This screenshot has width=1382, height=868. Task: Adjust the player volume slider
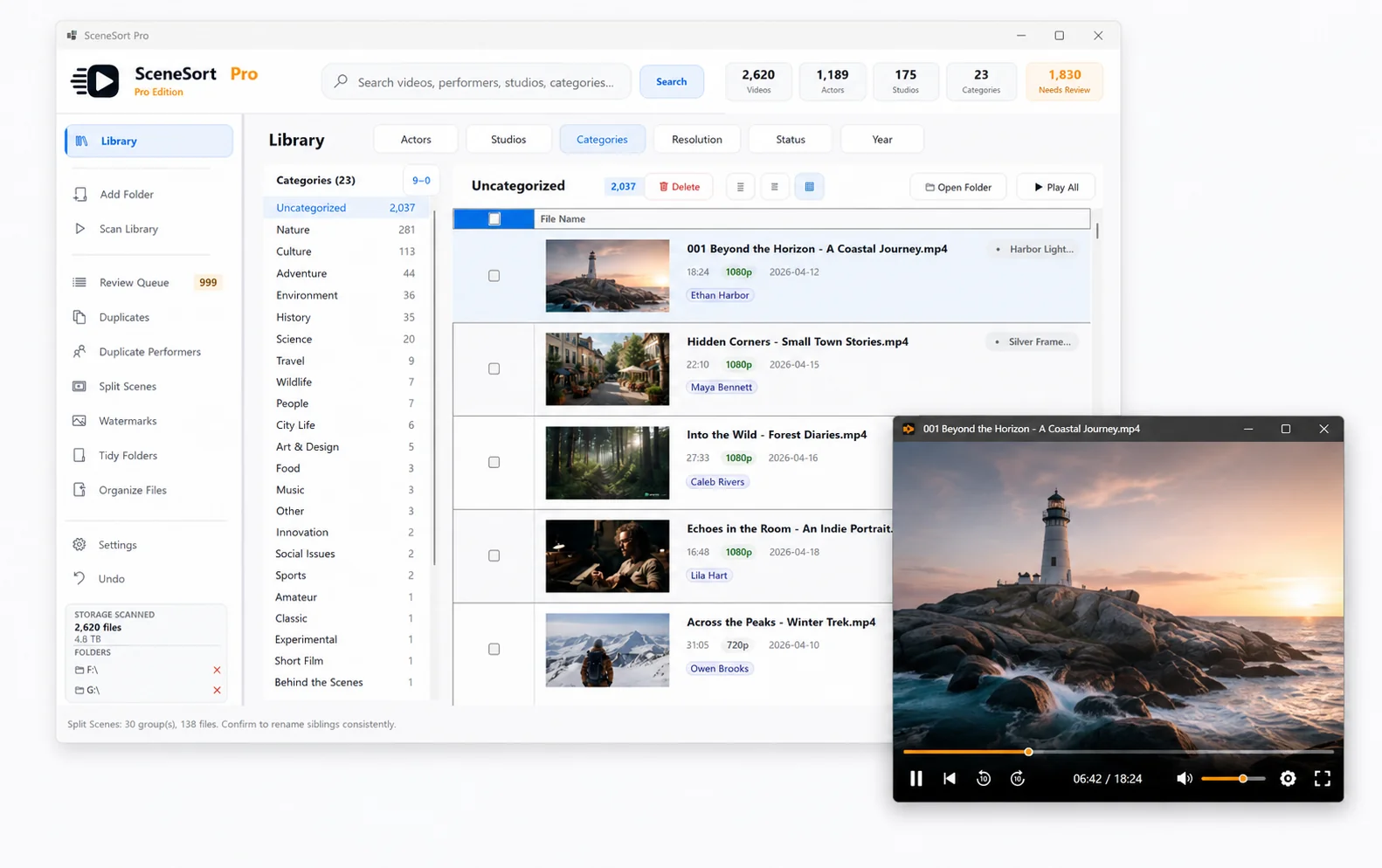click(x=1233, y=778)
